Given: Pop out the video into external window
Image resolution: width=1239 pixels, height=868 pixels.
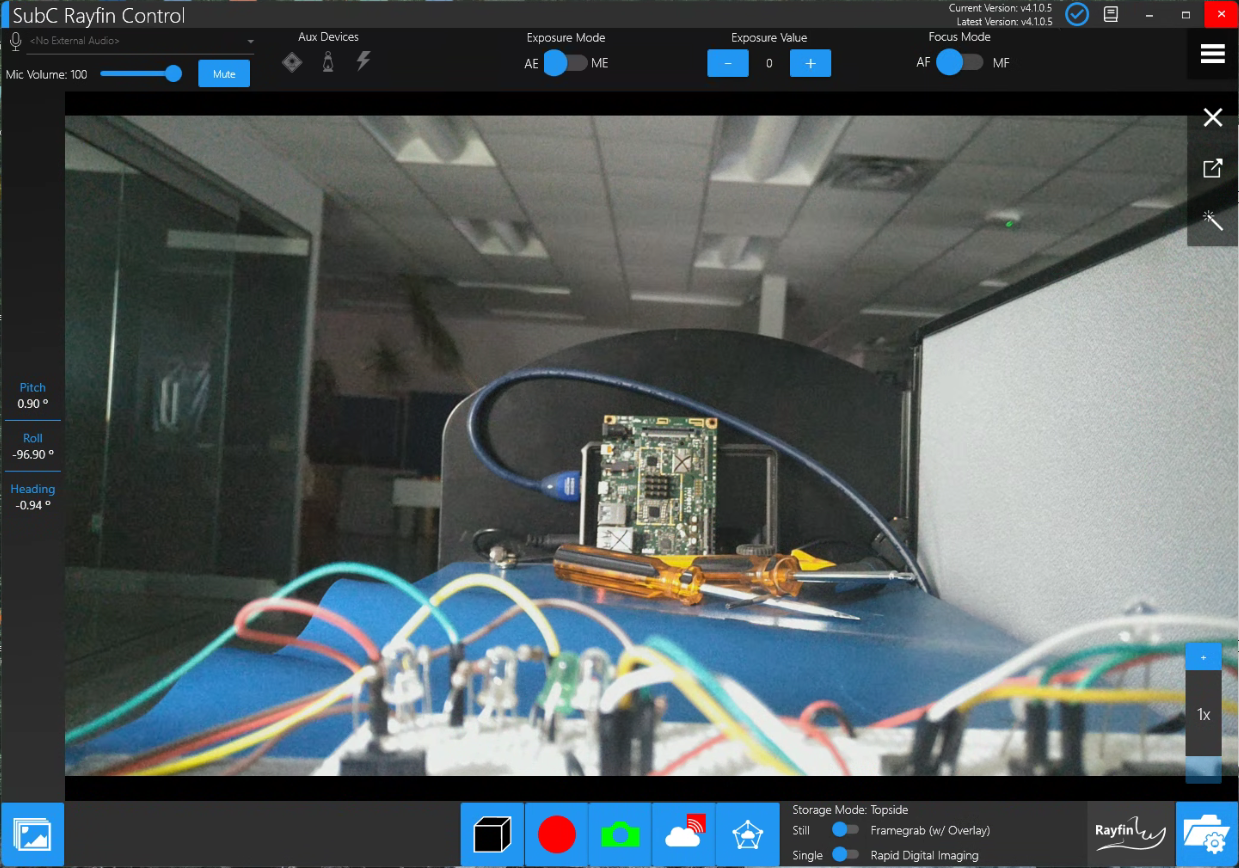Looking at the screenshot, I should pos(1212,168).
